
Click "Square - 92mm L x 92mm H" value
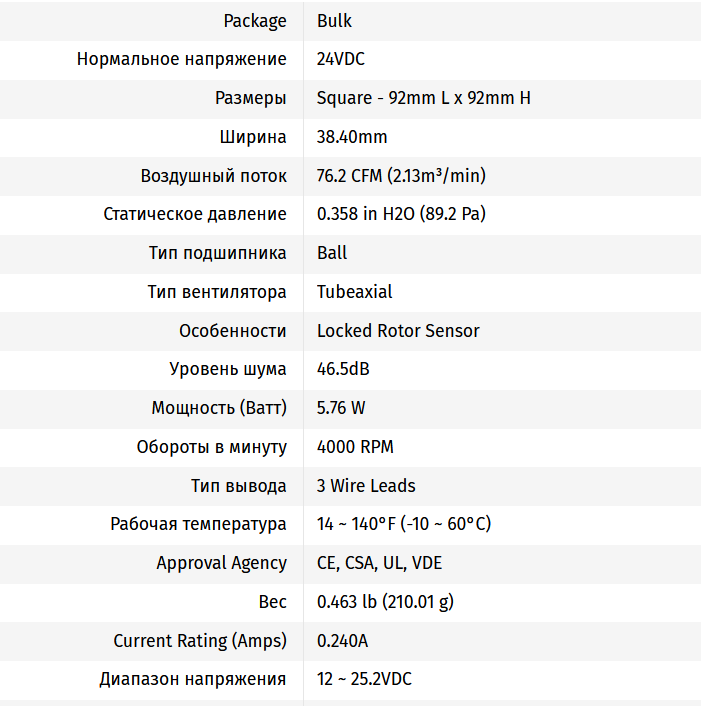[424, 98]
